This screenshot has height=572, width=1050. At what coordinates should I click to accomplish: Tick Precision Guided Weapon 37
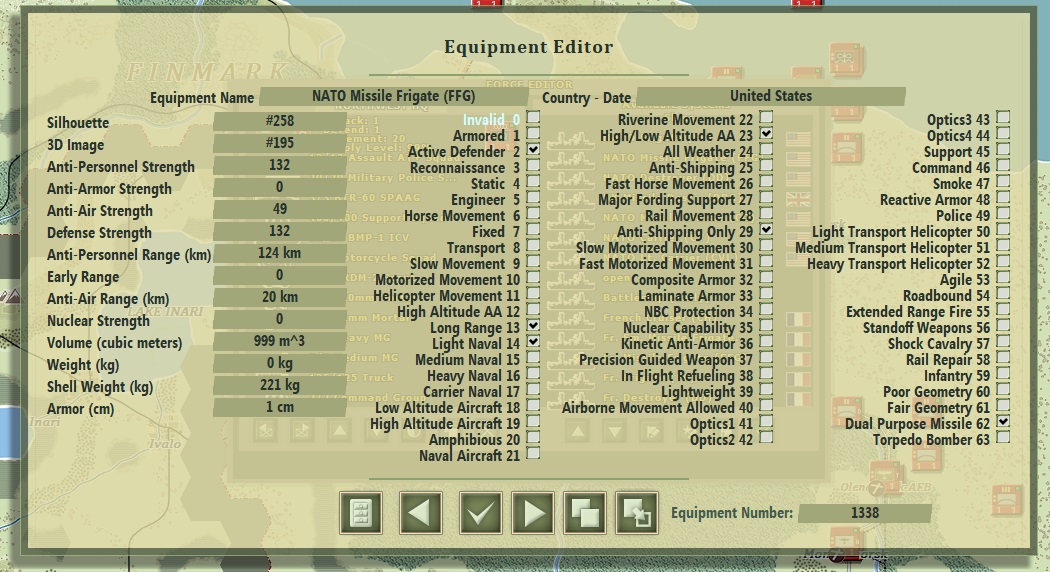[766, 358]
